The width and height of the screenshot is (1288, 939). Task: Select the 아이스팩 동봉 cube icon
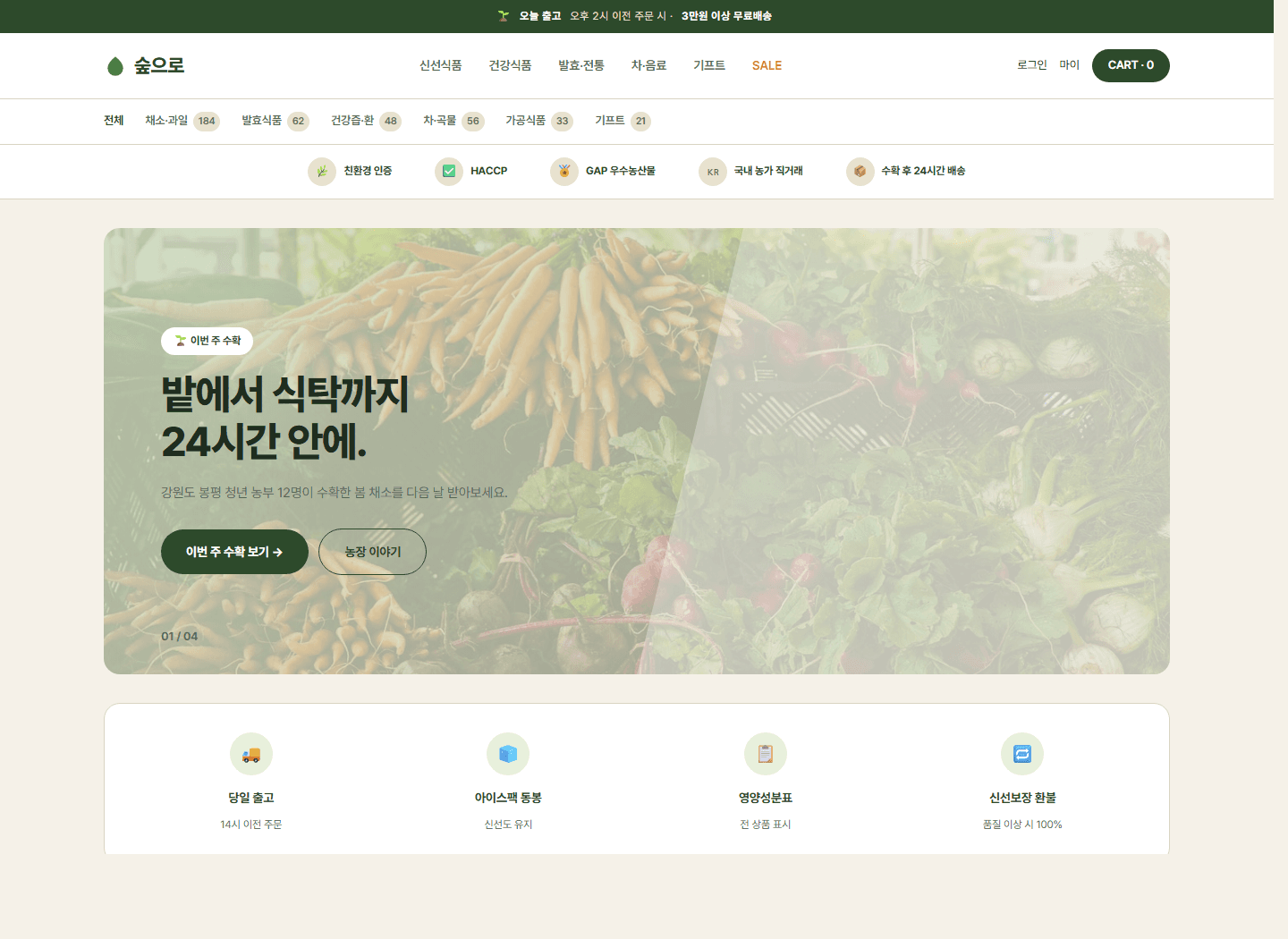click(x=508, y=754)
